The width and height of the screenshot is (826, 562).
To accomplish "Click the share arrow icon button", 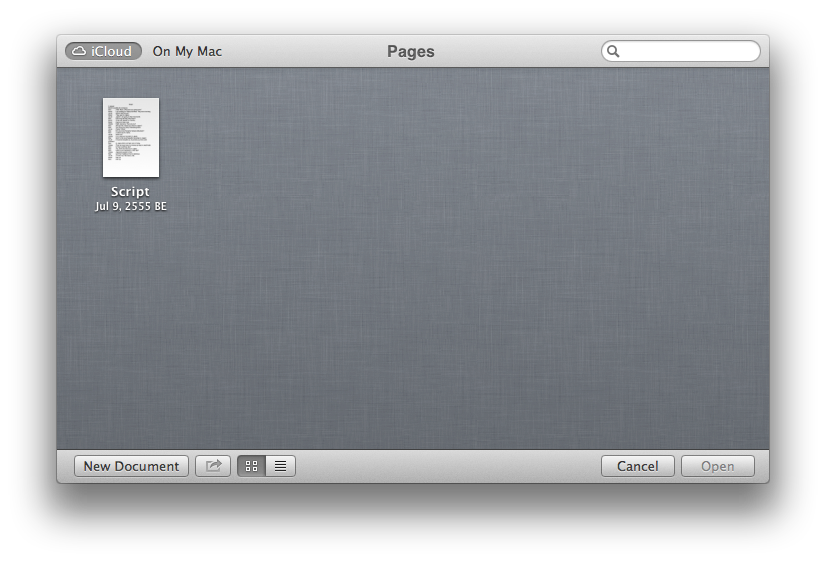I will [x=212, y=466].
